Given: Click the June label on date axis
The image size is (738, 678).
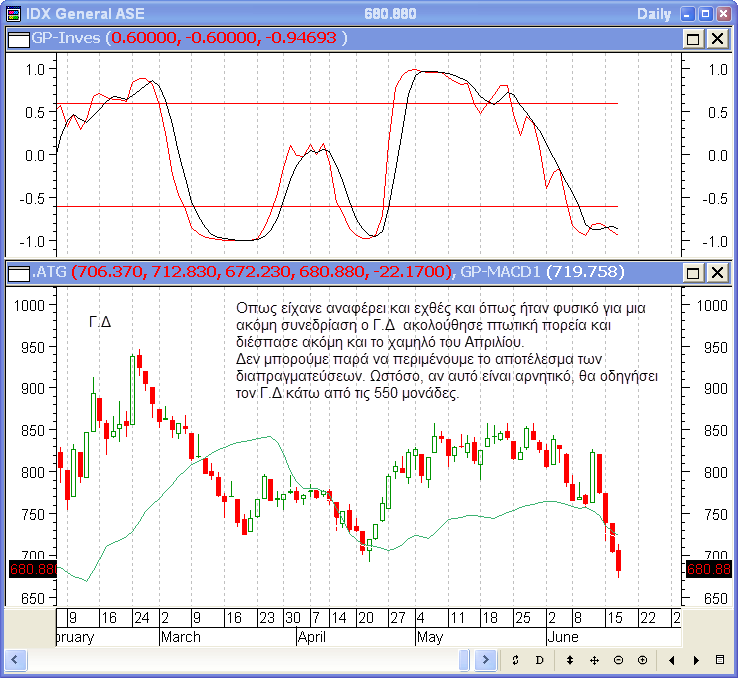Looking at the screenshot, I should click(x=563, y=637).
